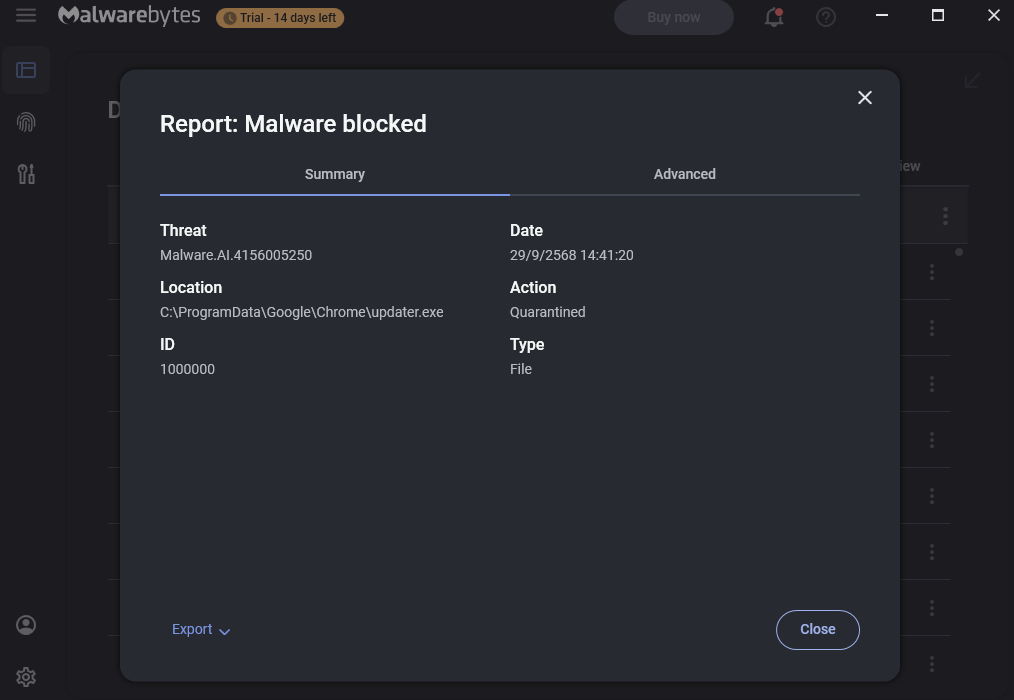
Task: Select the ID value 1000000
Action: coord(188,369)
